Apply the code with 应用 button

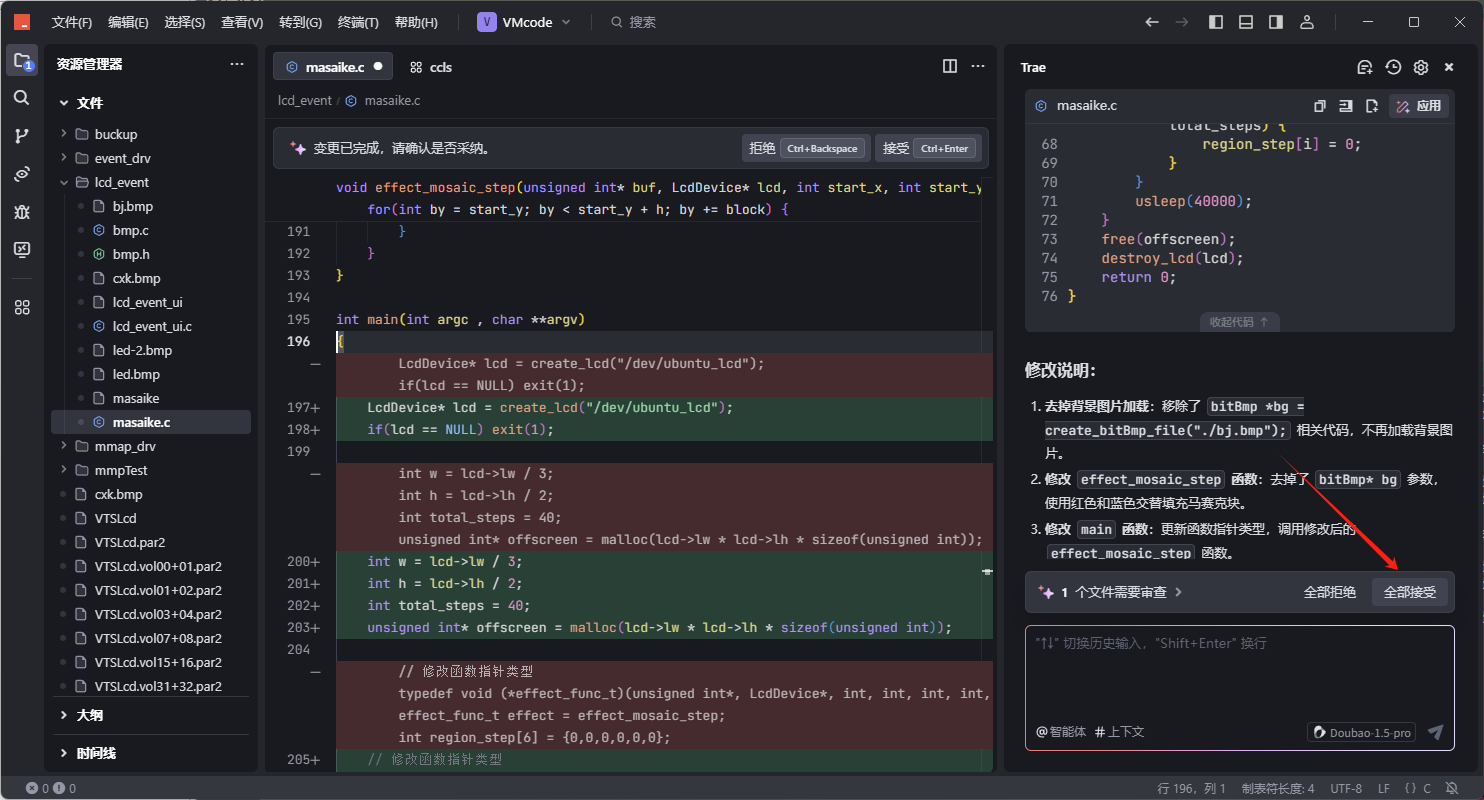point(1419,106)
